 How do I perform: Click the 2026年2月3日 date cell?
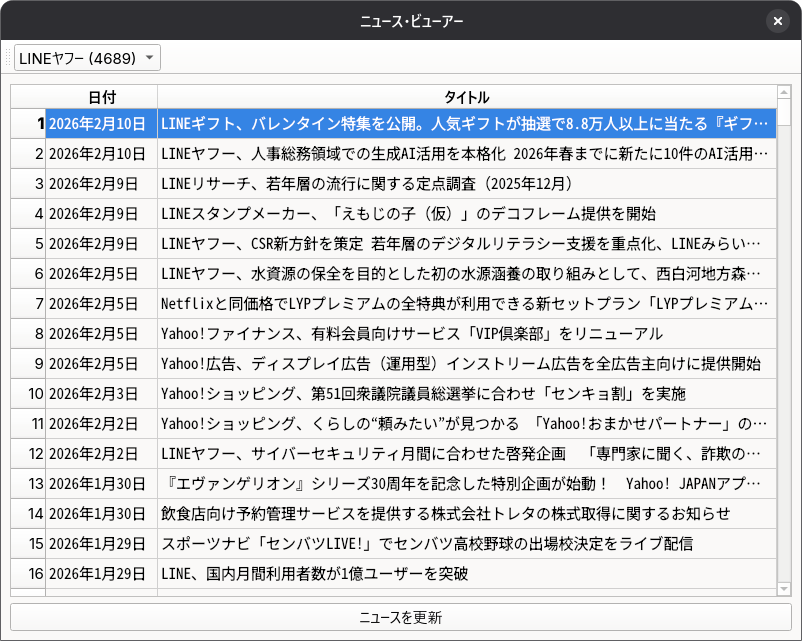click(x=101, y=394)
